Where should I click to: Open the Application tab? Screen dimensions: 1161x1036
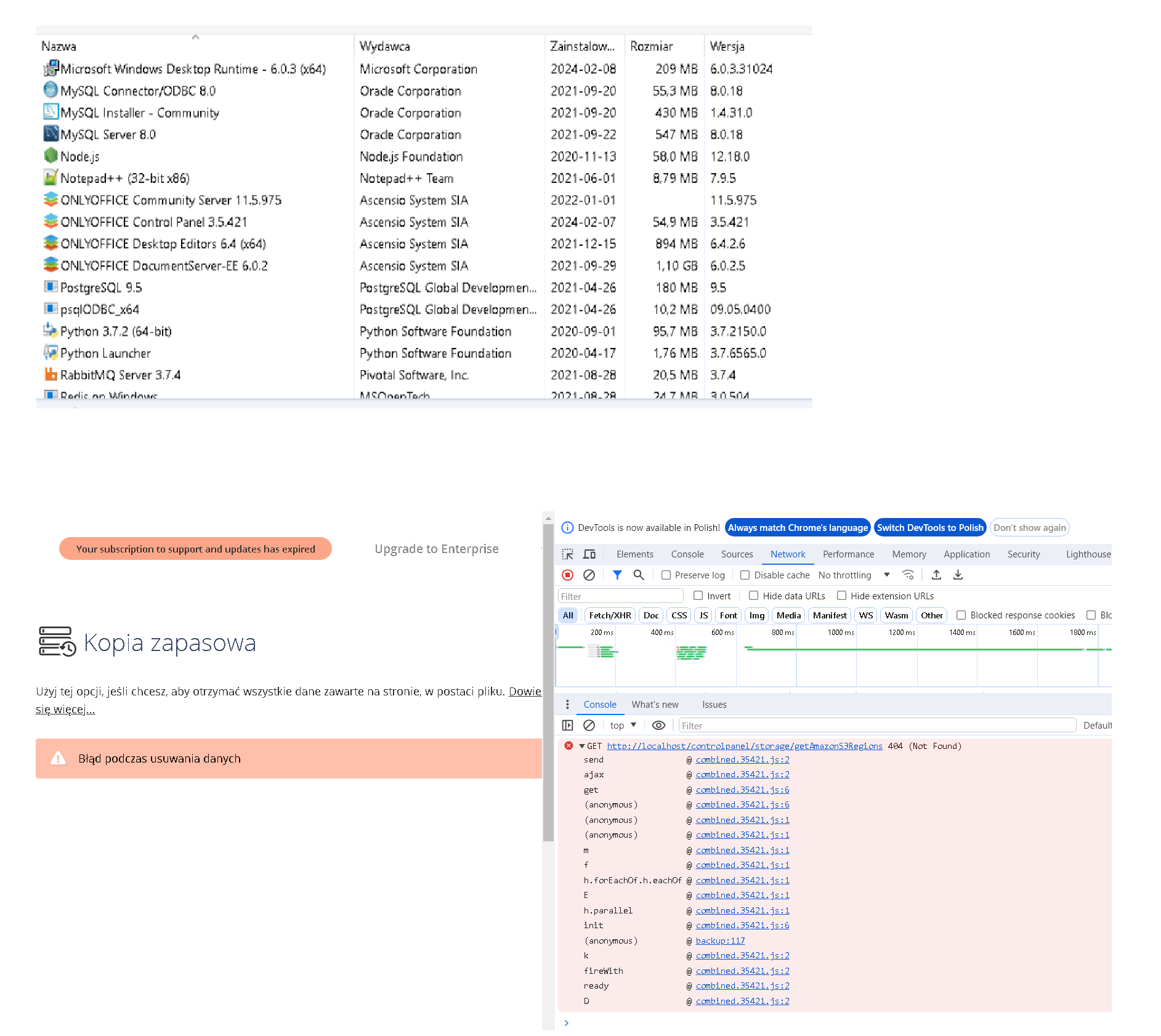(x=967, y=554)
